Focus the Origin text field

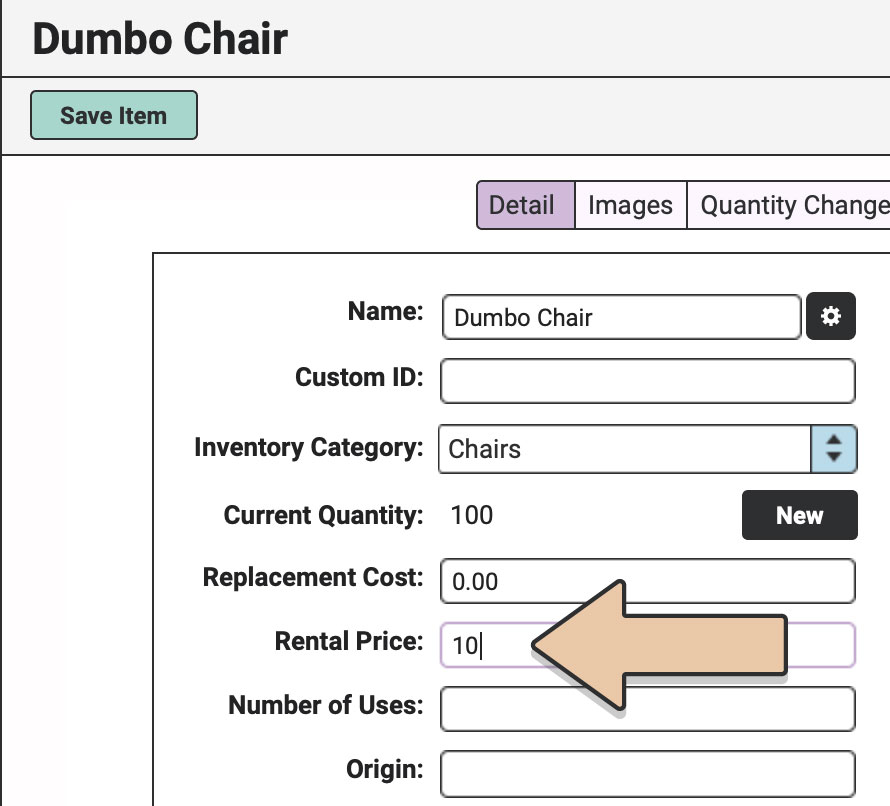click(x=648, y=774)
